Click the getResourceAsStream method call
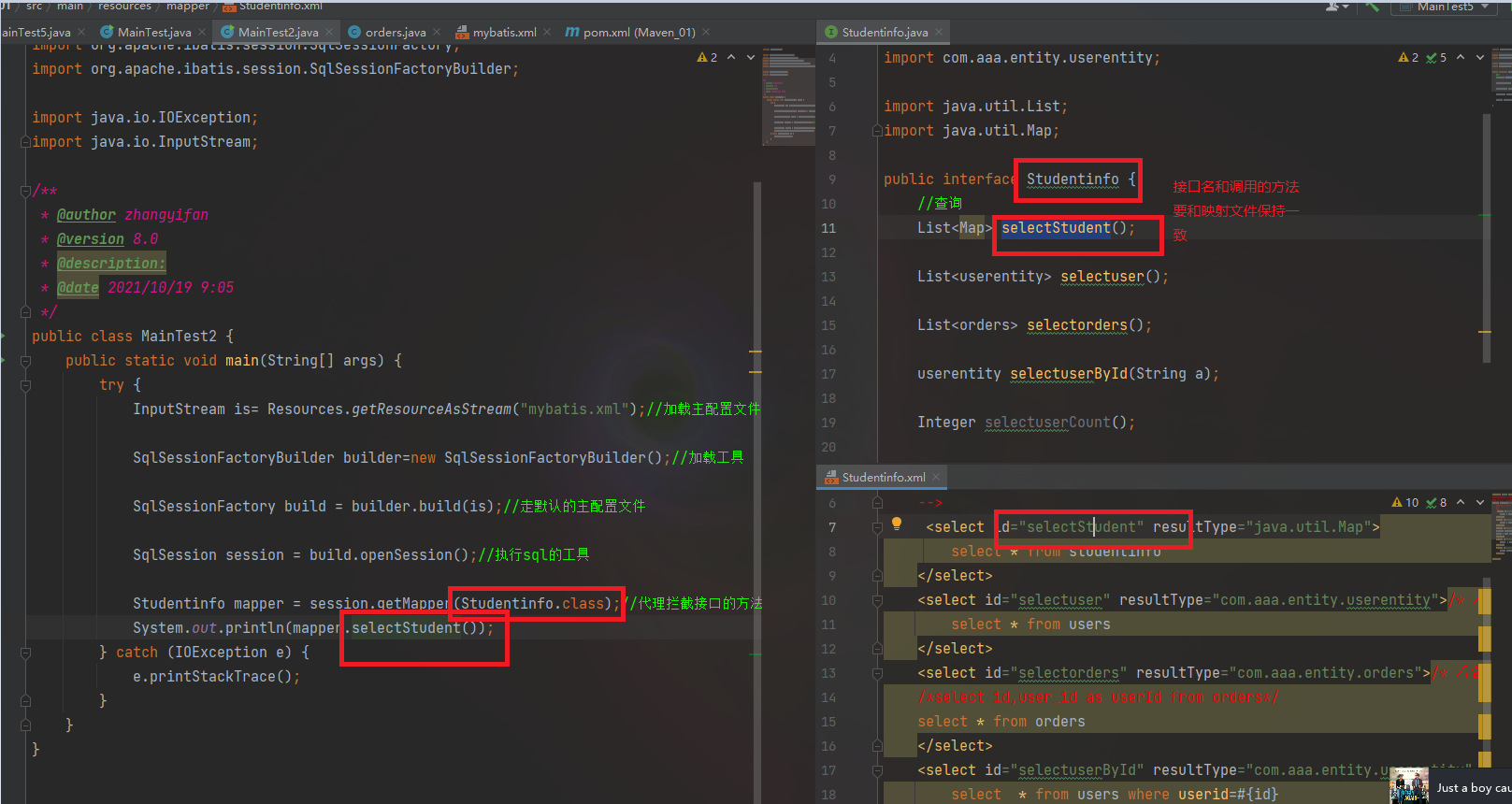This screenshot has height=804, width=1512. [432, 409]
